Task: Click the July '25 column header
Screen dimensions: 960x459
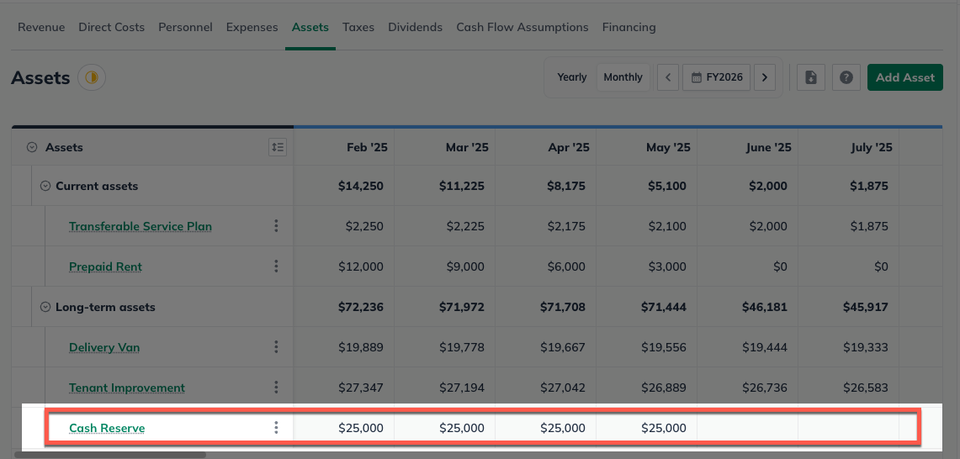Action: 871,147
